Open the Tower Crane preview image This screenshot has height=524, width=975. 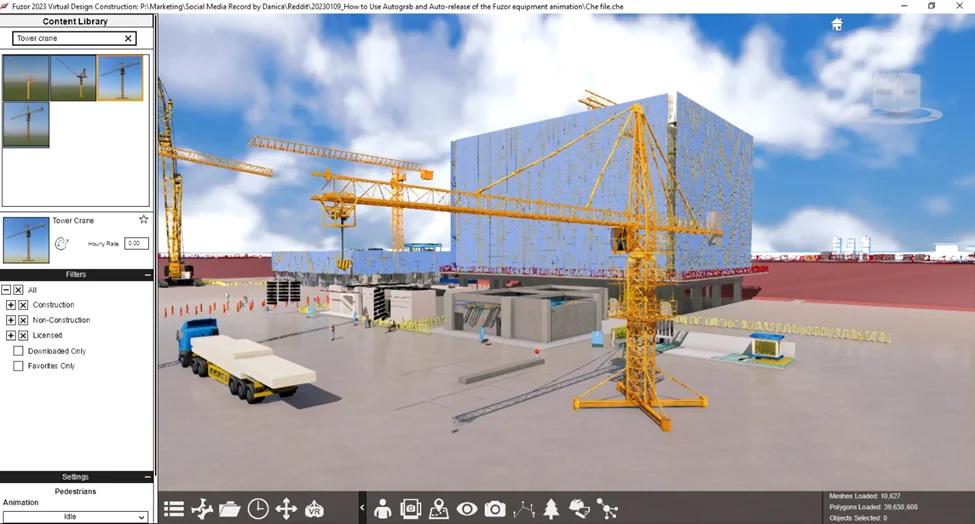coord(26,240)
